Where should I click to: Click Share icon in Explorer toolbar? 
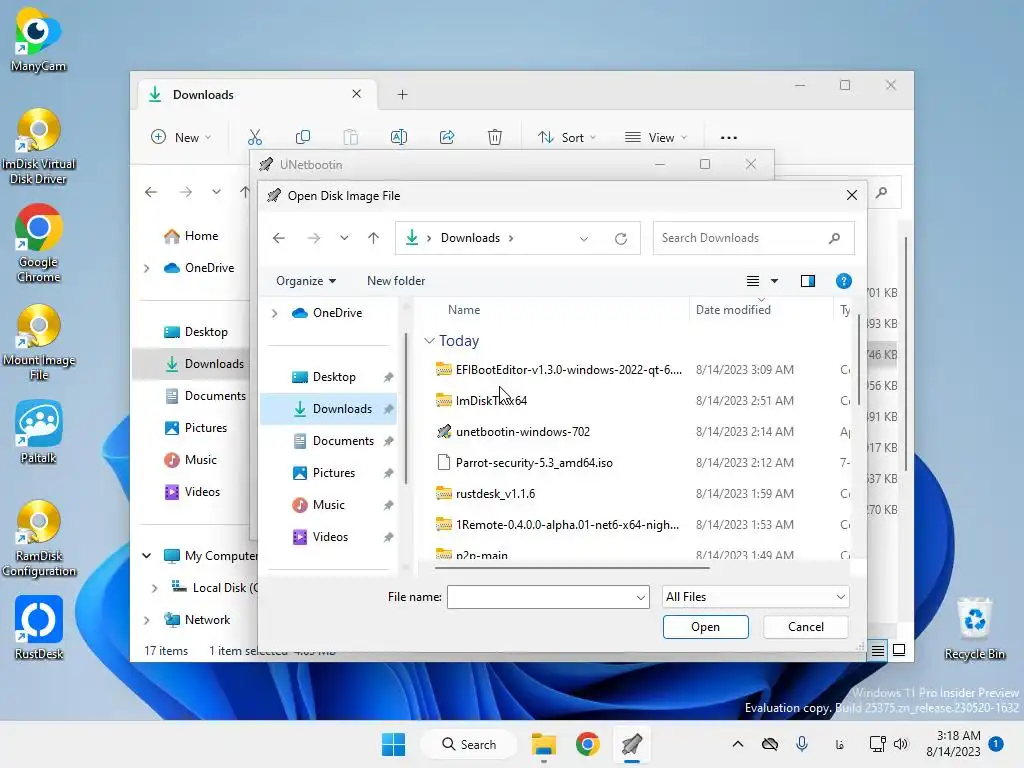point(447,137)
